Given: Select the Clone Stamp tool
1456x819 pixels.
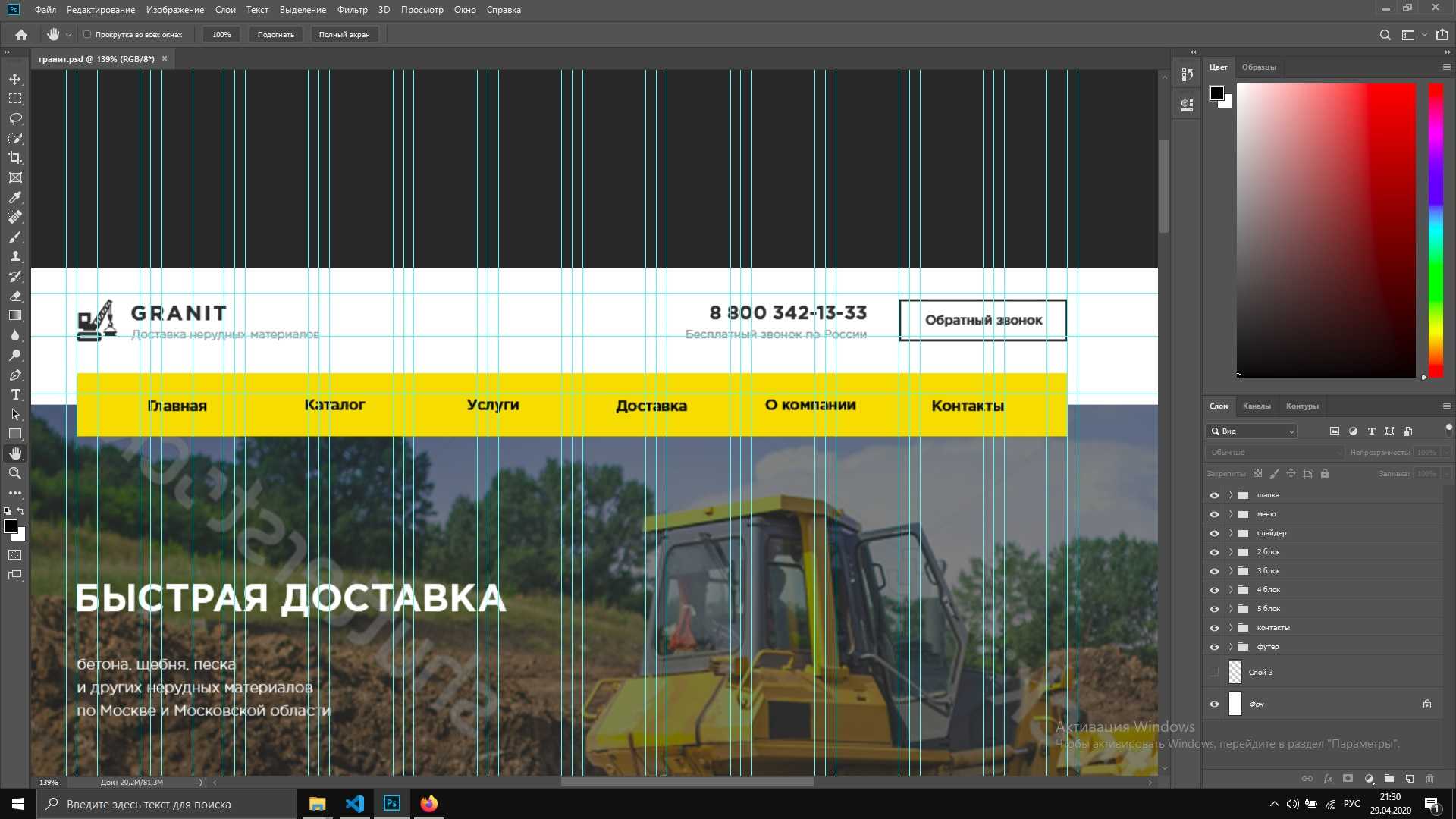Looking at the screenshot, I should coord(15,256).
